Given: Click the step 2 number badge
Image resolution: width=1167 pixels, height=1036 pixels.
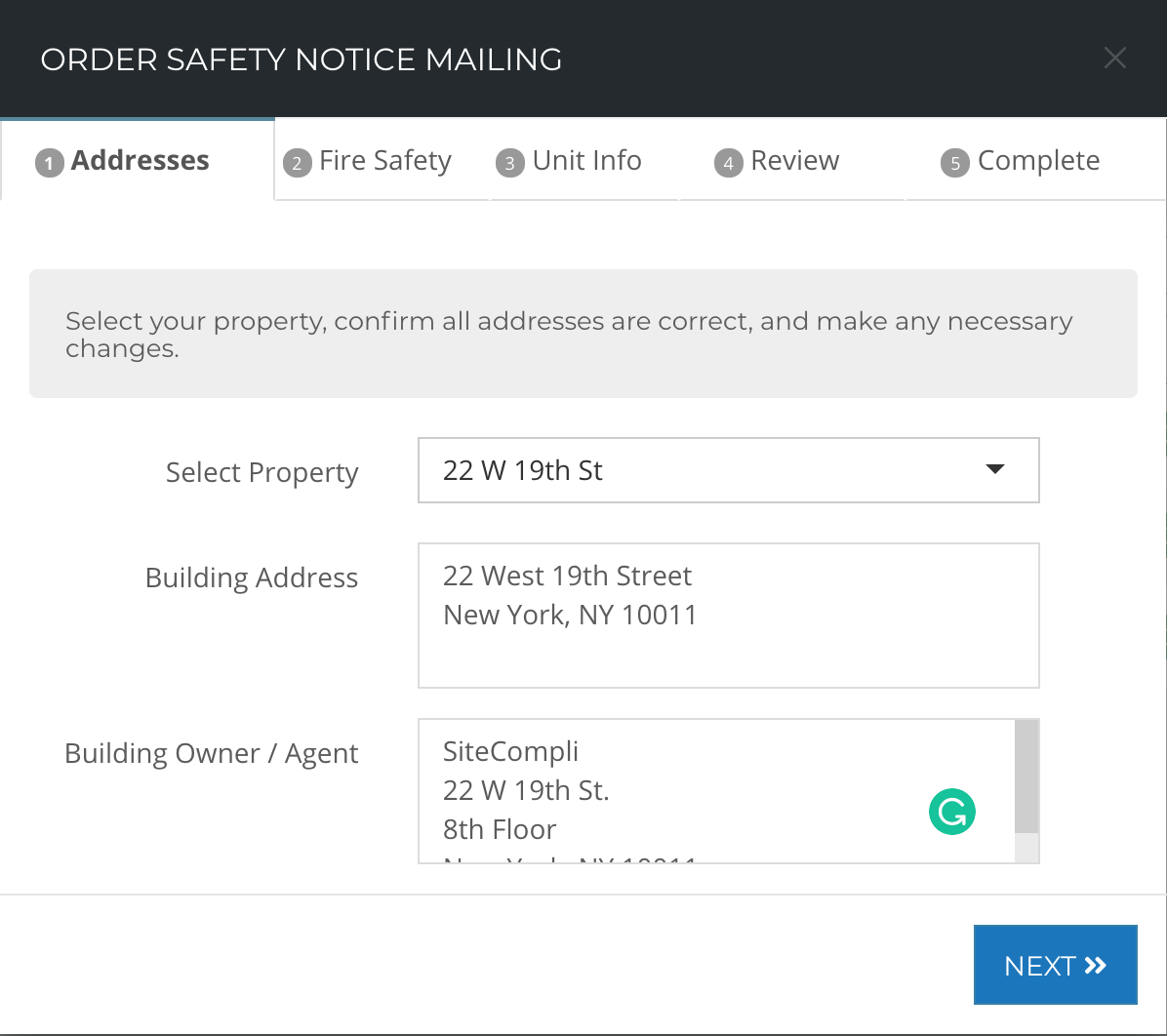Looking at the screenshot, I should click(297, 163).
